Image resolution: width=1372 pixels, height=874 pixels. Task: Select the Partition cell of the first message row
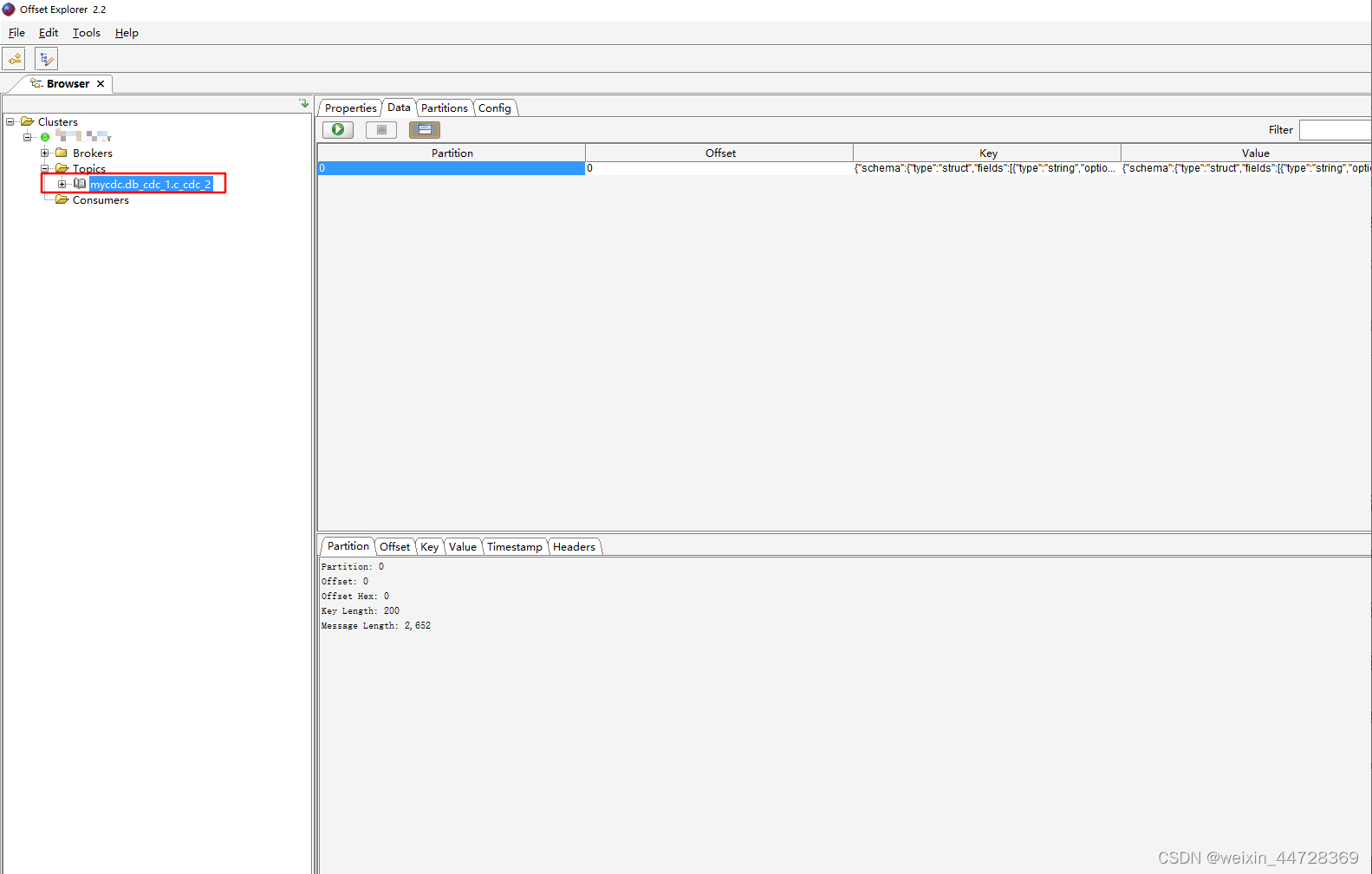(x=452, y=168)
